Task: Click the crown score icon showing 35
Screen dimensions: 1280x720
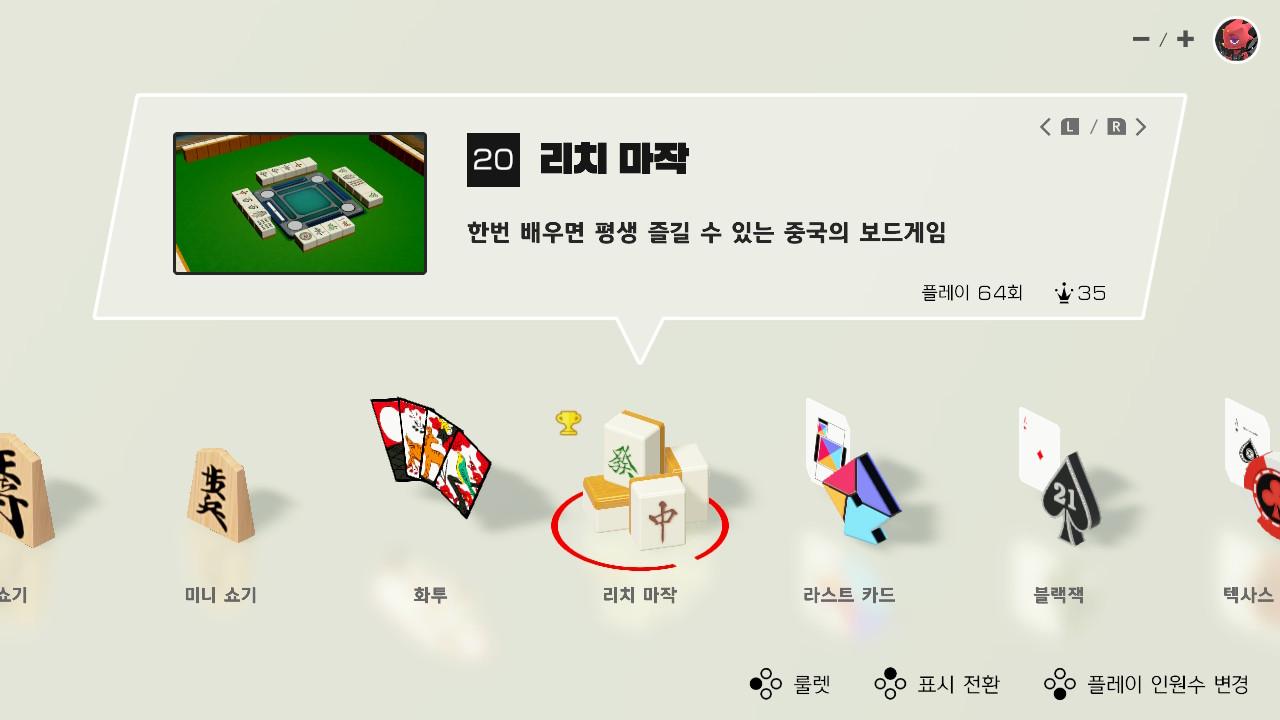Action: coord(1063,293)
